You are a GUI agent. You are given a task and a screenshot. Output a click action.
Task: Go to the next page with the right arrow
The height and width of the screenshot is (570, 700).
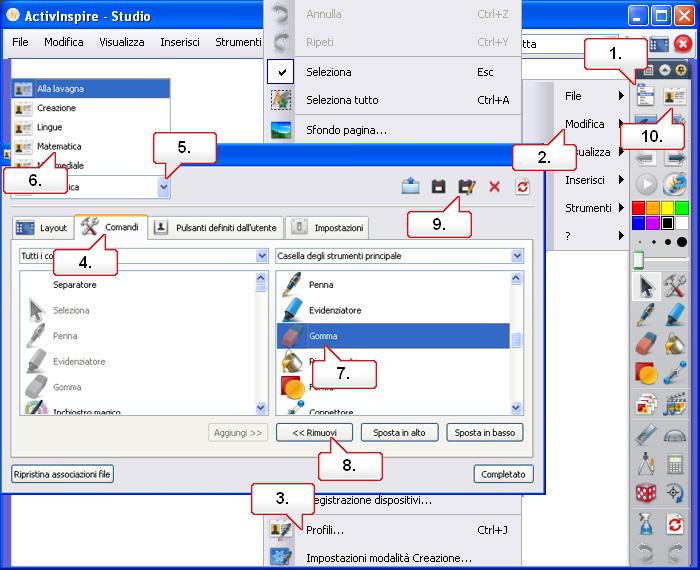pyautogui.click(x=675, y=158)
